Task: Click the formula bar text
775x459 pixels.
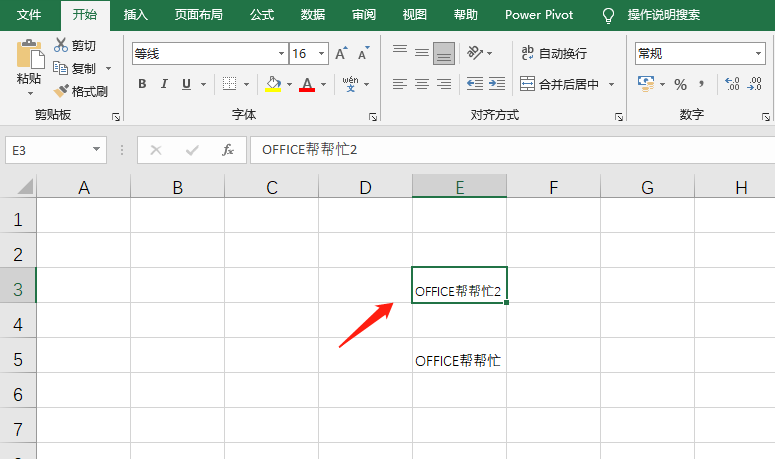Action: pyautogui.click(x=309, y=150)
